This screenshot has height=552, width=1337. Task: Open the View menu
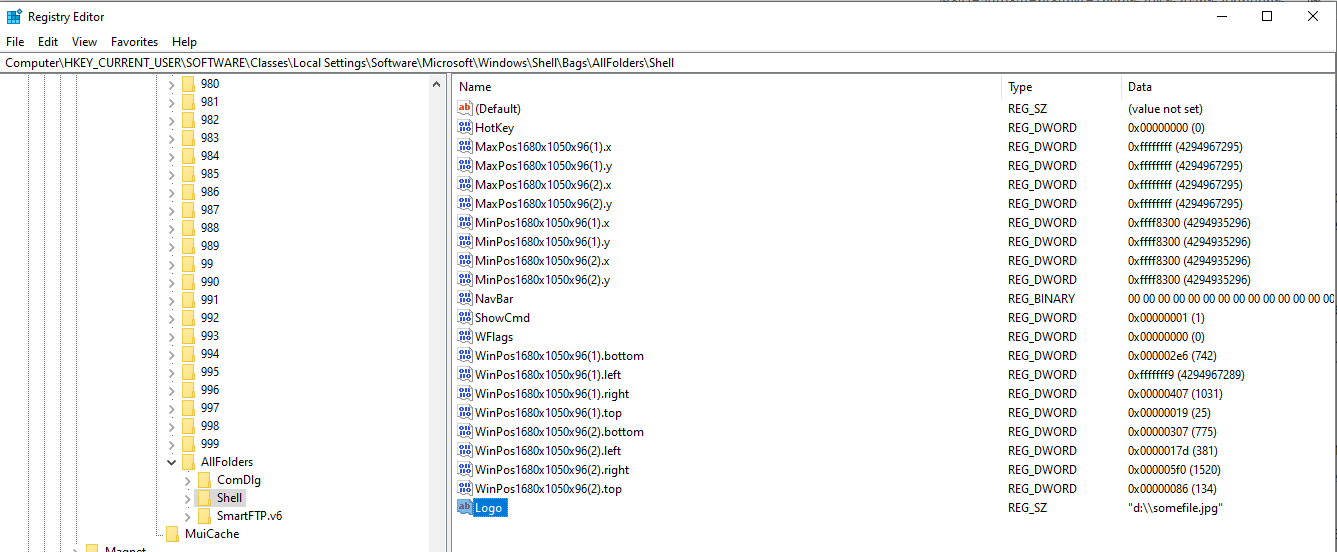[x=85, y=42]
